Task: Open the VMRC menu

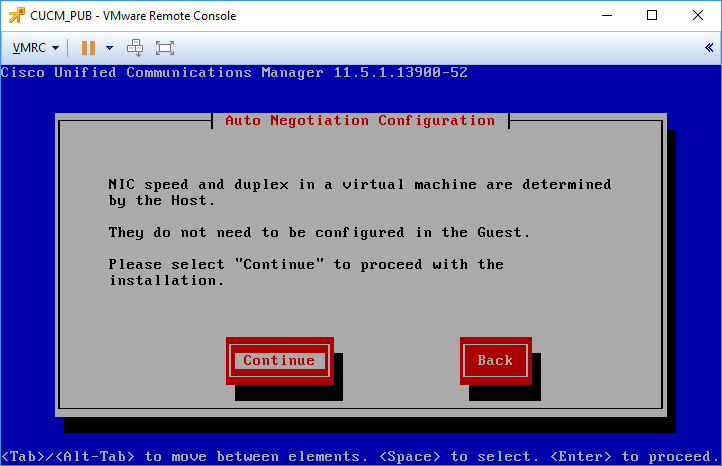Action: pos(35,48)
